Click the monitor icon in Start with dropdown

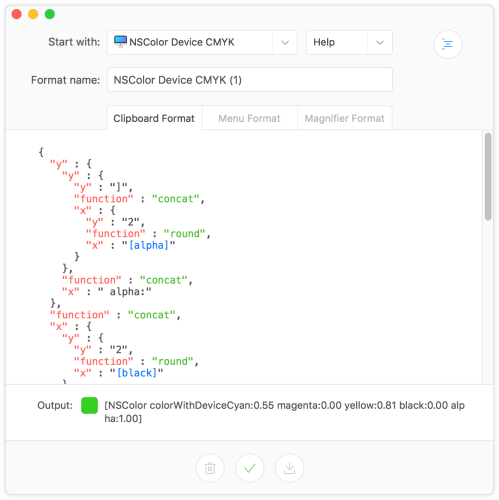point(120,42)
